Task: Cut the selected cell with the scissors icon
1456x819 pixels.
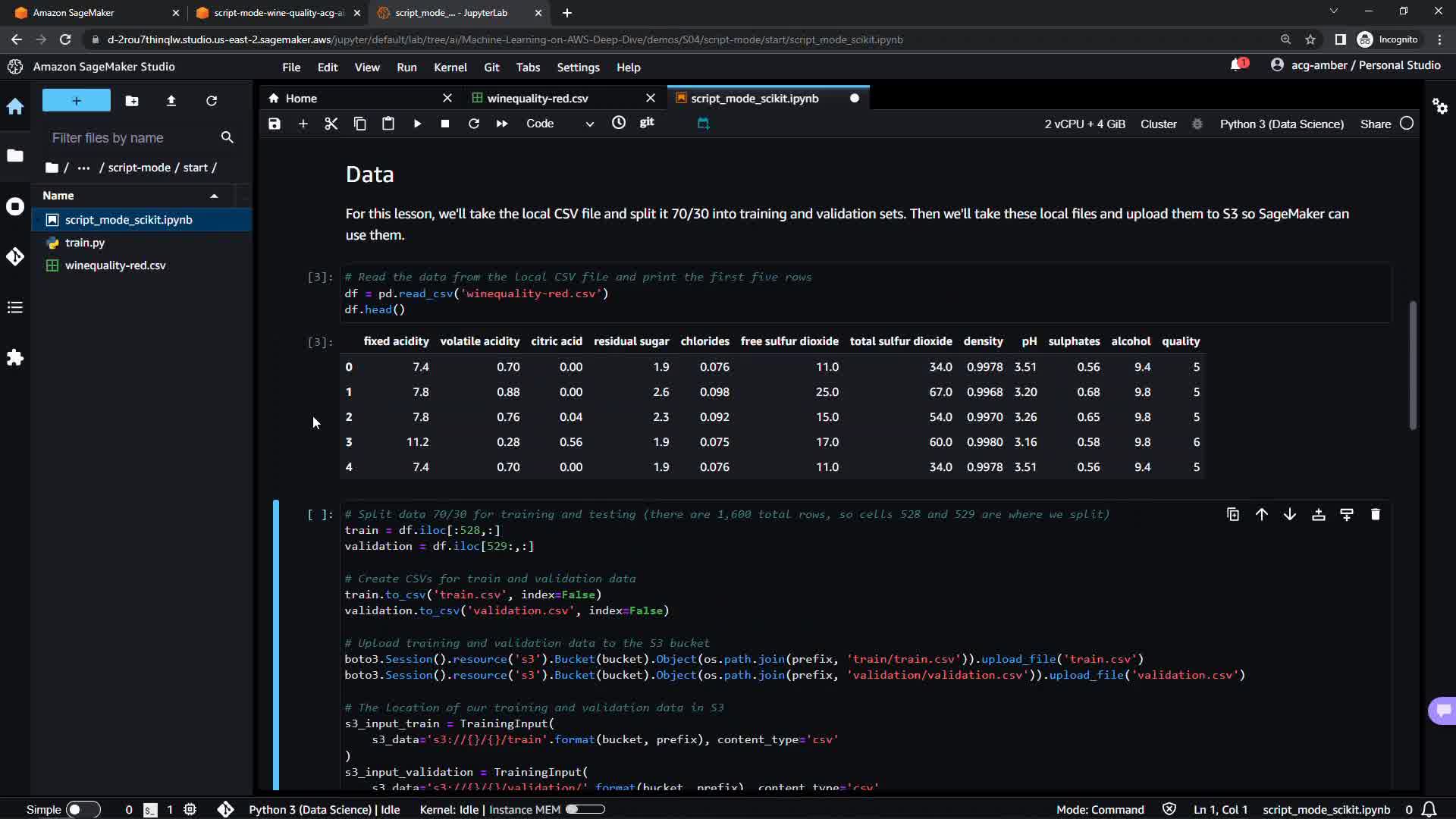Action: tap(331, 124)
